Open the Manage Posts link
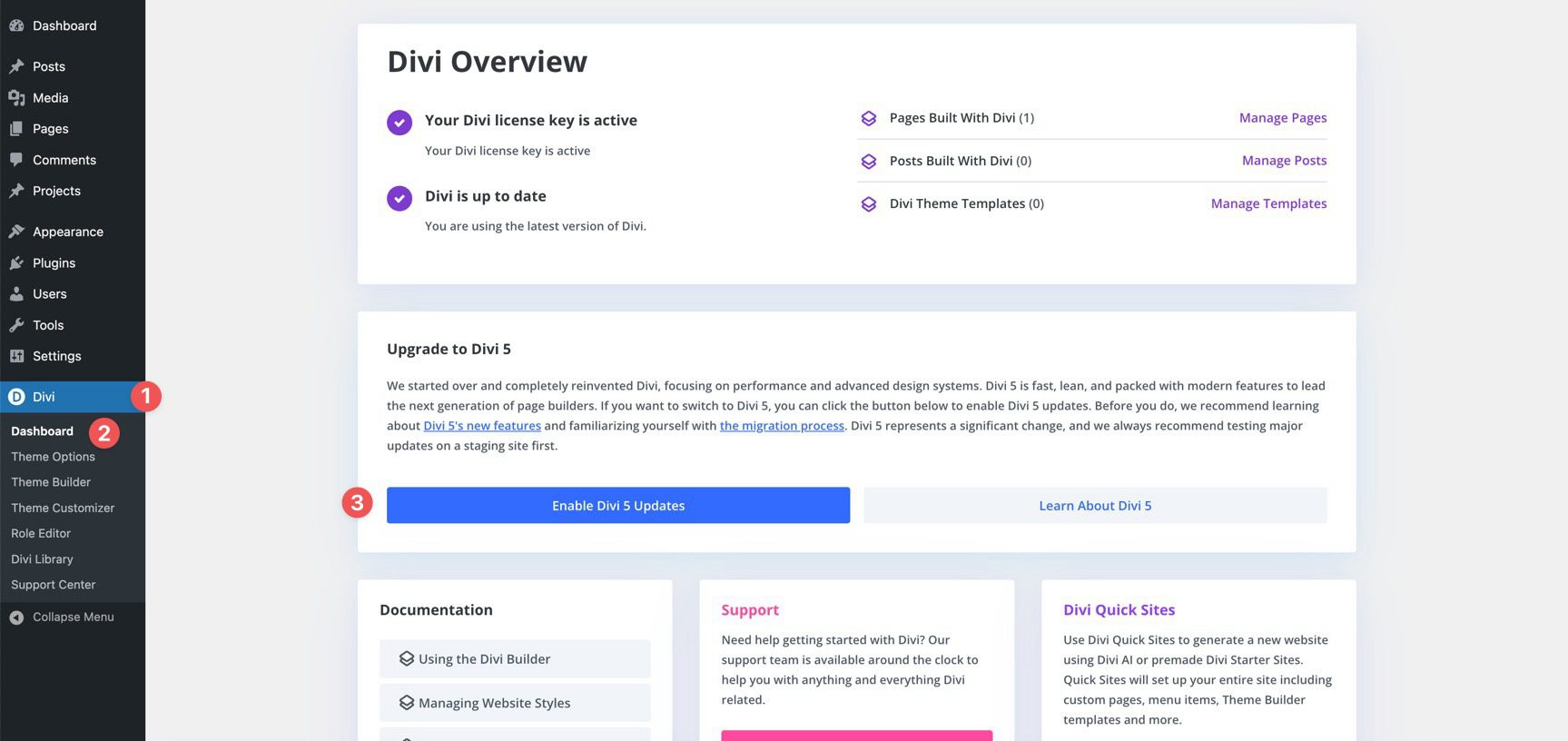The height and width of the screenshot is (741, 1568). 1285,161
